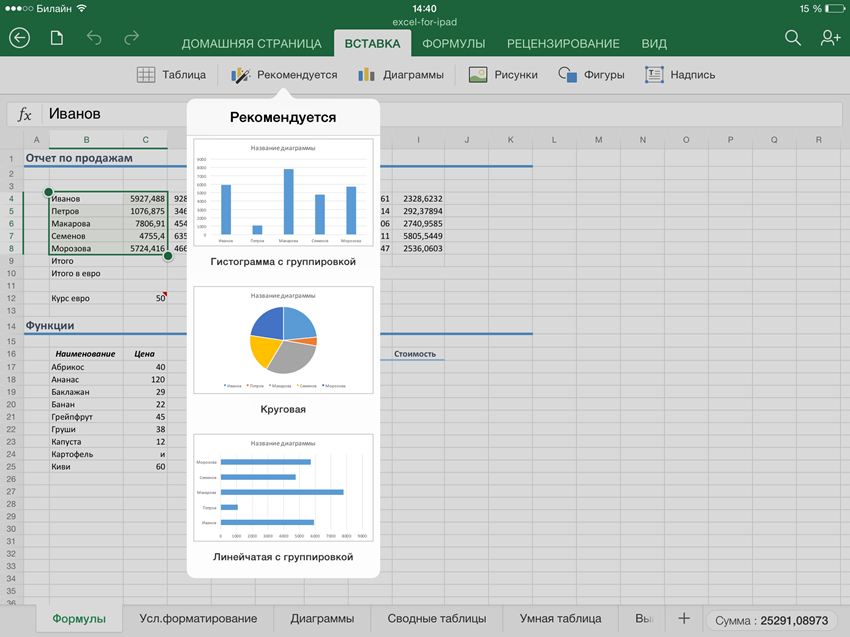Tap the back arrow icon

[20, 38]
